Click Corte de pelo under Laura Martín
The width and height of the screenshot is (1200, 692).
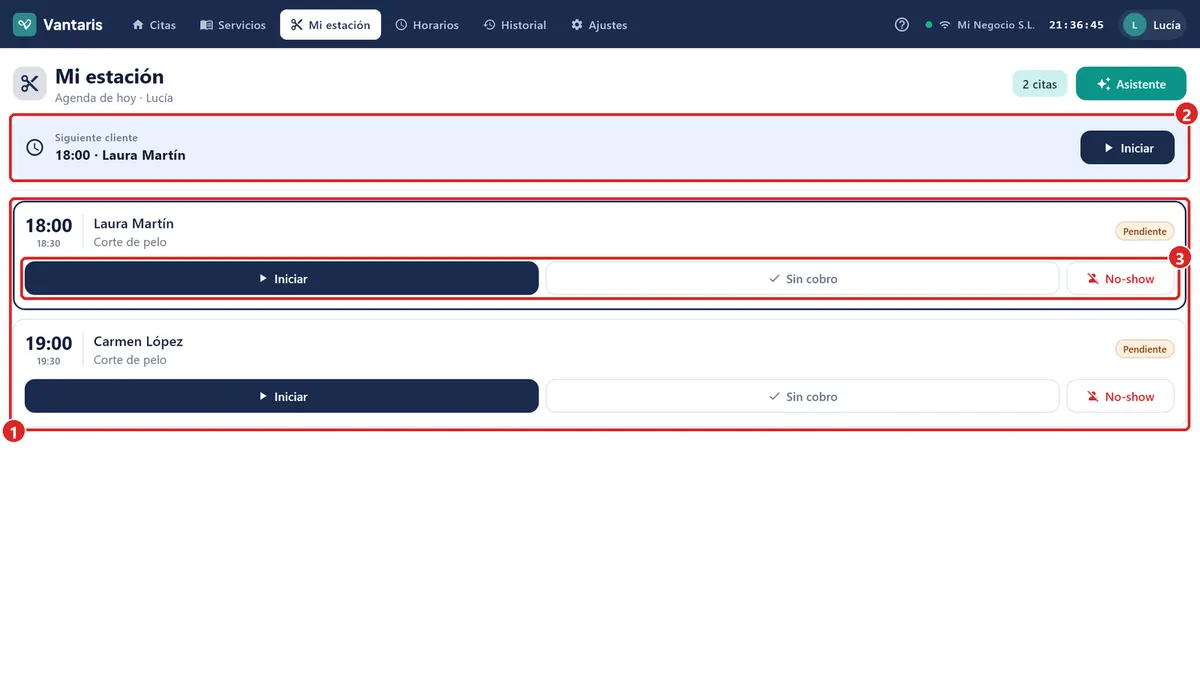[x=130, y=242]
